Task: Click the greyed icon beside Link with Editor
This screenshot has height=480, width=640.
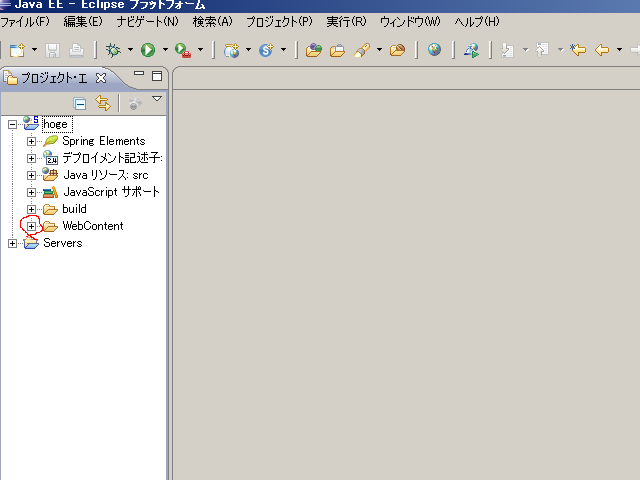Action: 135,104
